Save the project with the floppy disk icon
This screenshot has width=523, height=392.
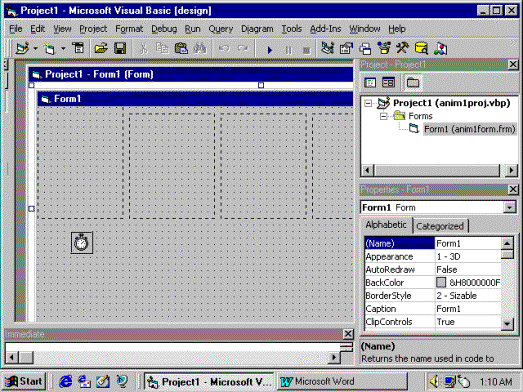coord(120,49)
